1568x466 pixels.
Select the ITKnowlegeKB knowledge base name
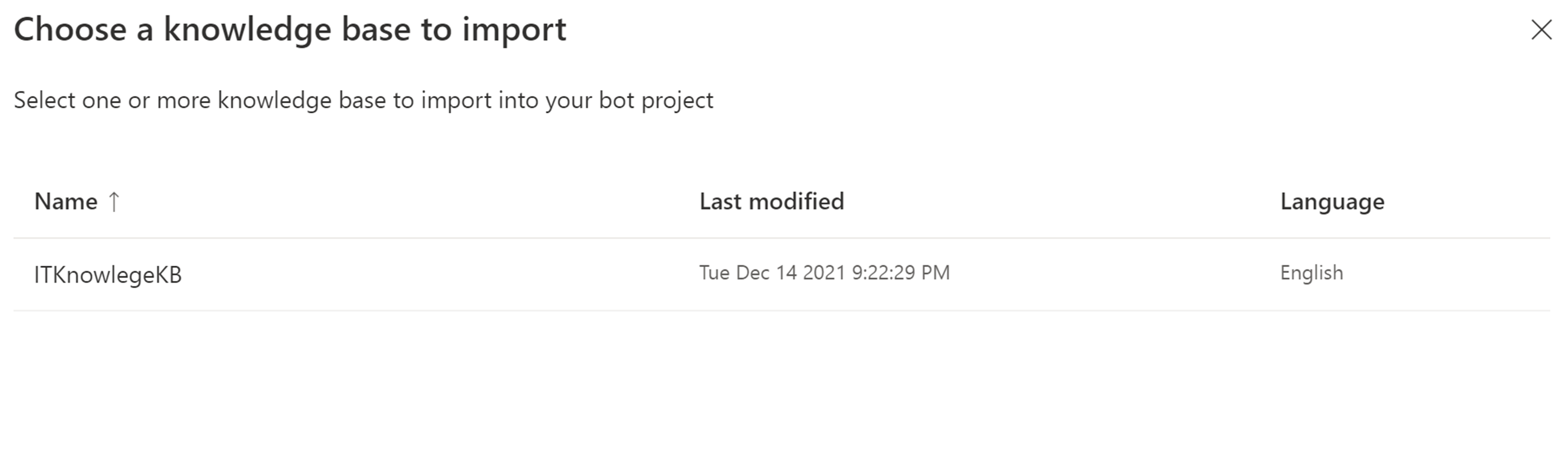pos(108,274)
